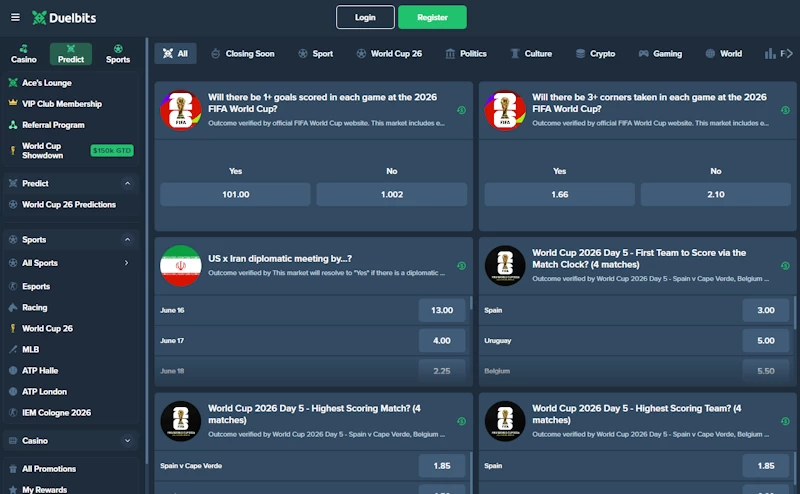Click the right arrow to show more categories
The height and width of the screenshot is (494, 800).
788,54
